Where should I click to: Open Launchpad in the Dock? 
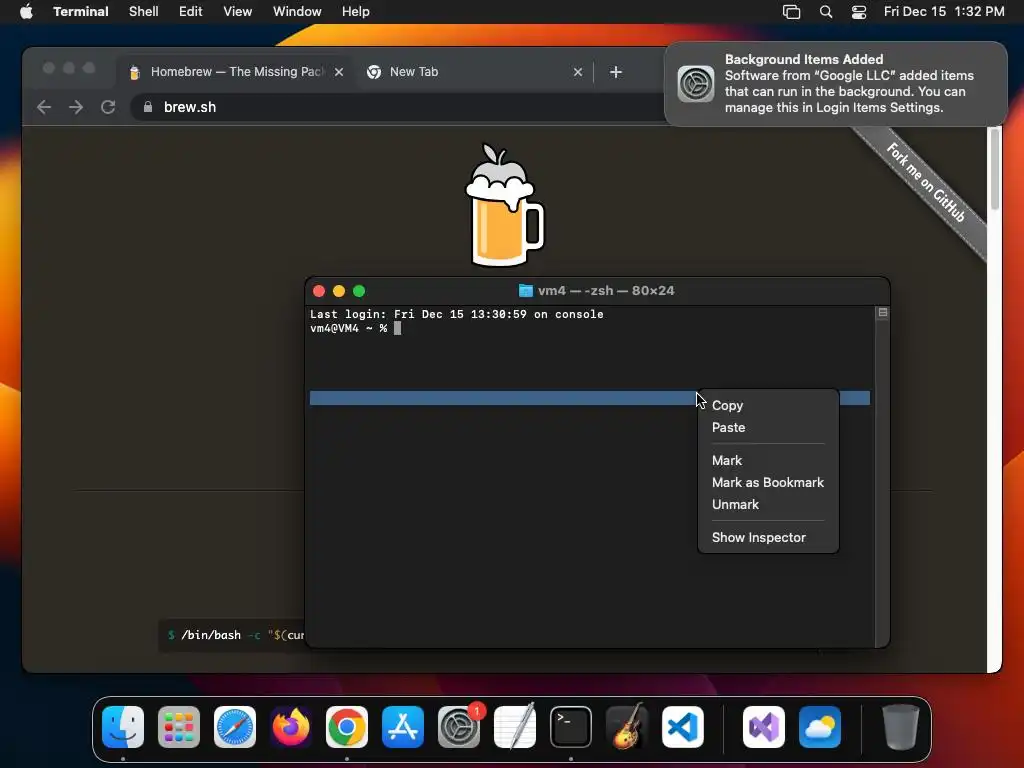point(179,726)
